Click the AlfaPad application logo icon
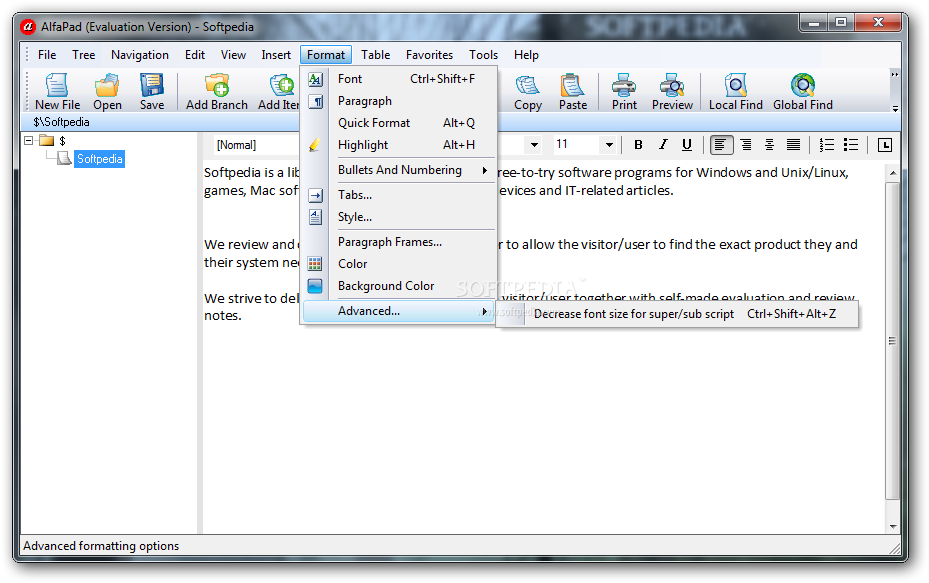Viewport: 929px width, 583px height. (28, 27)
